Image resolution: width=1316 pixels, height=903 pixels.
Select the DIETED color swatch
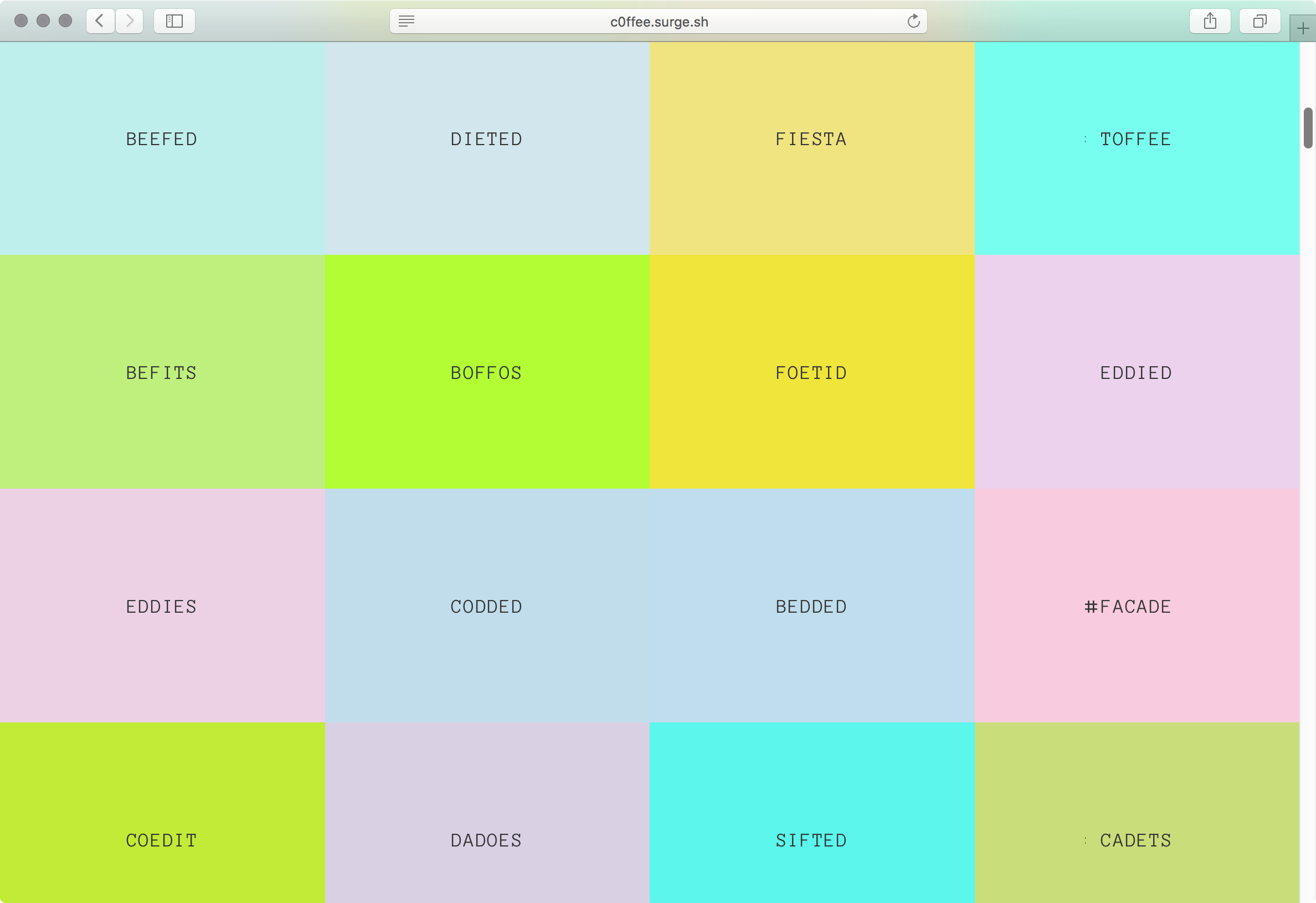point(487,148)
